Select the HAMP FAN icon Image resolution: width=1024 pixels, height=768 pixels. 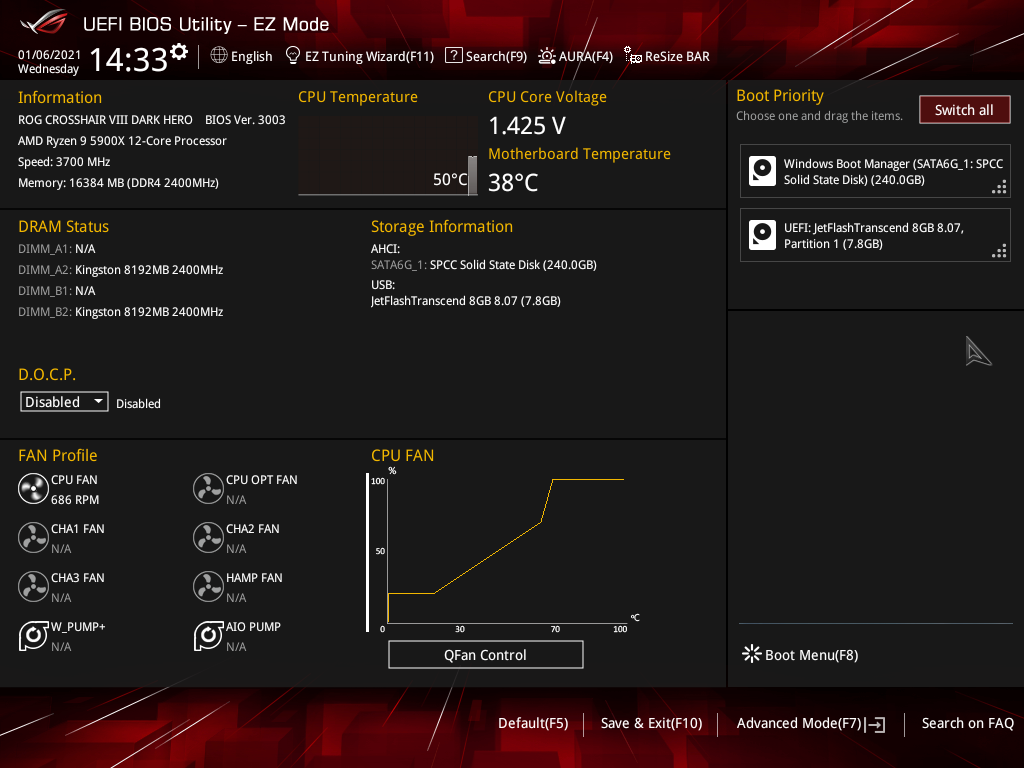tap(208, 586)
